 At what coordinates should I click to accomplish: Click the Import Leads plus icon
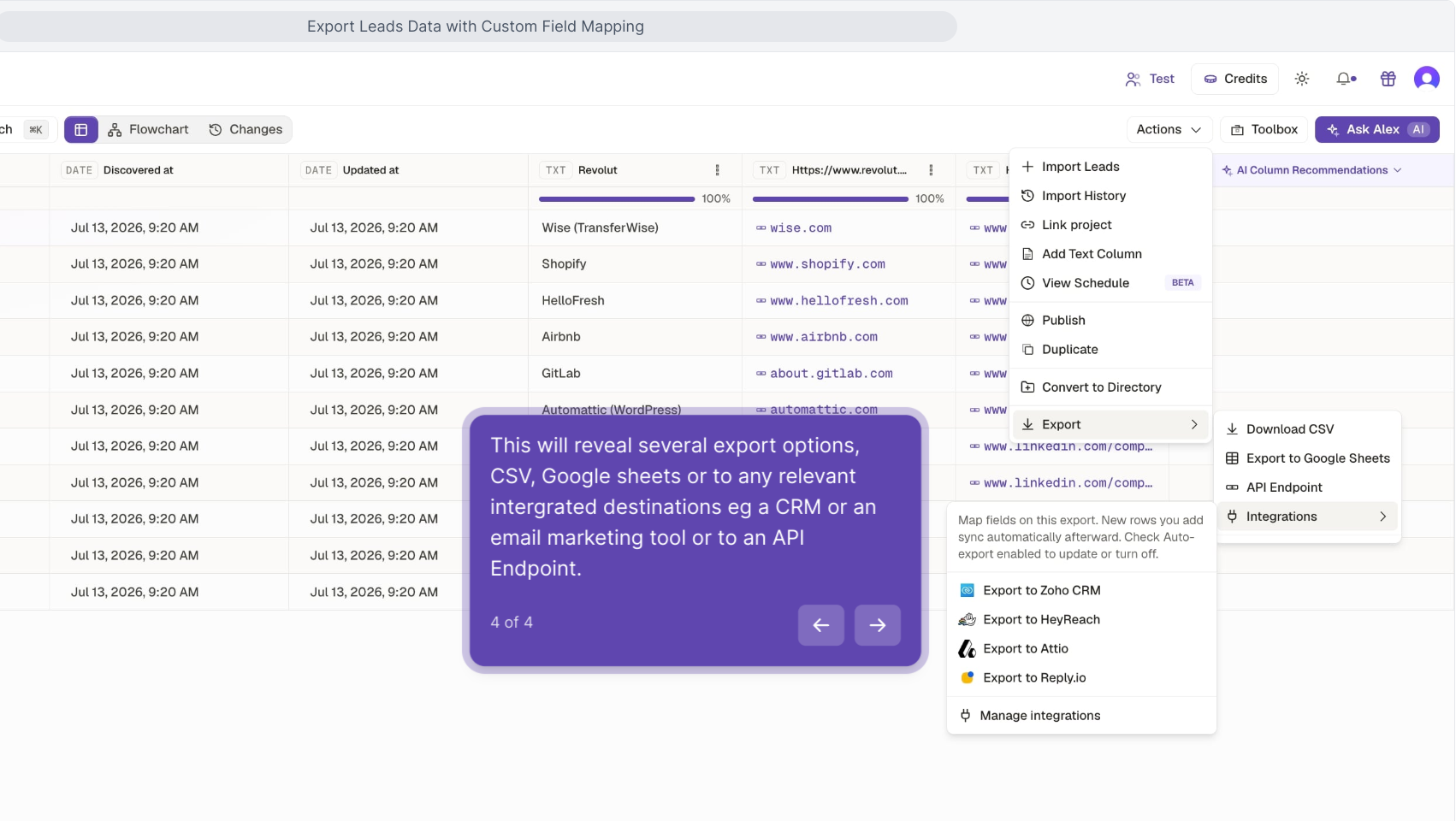coord(1028,167)
